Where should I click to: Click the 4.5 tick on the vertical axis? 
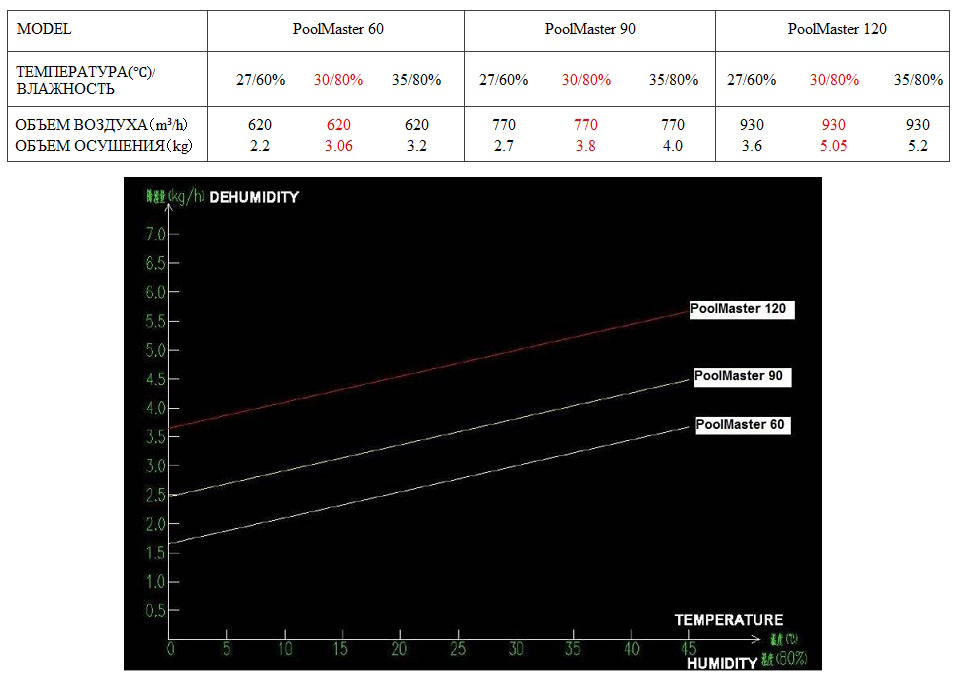(x=155, y=380)
